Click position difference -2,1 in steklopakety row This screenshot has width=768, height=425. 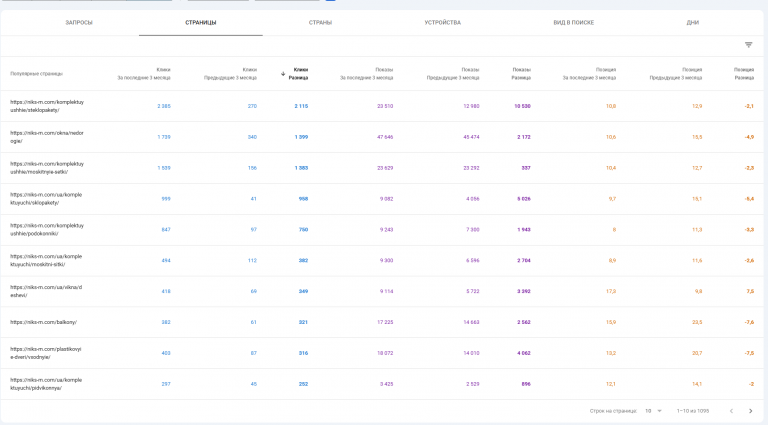[x=749, y=106]
